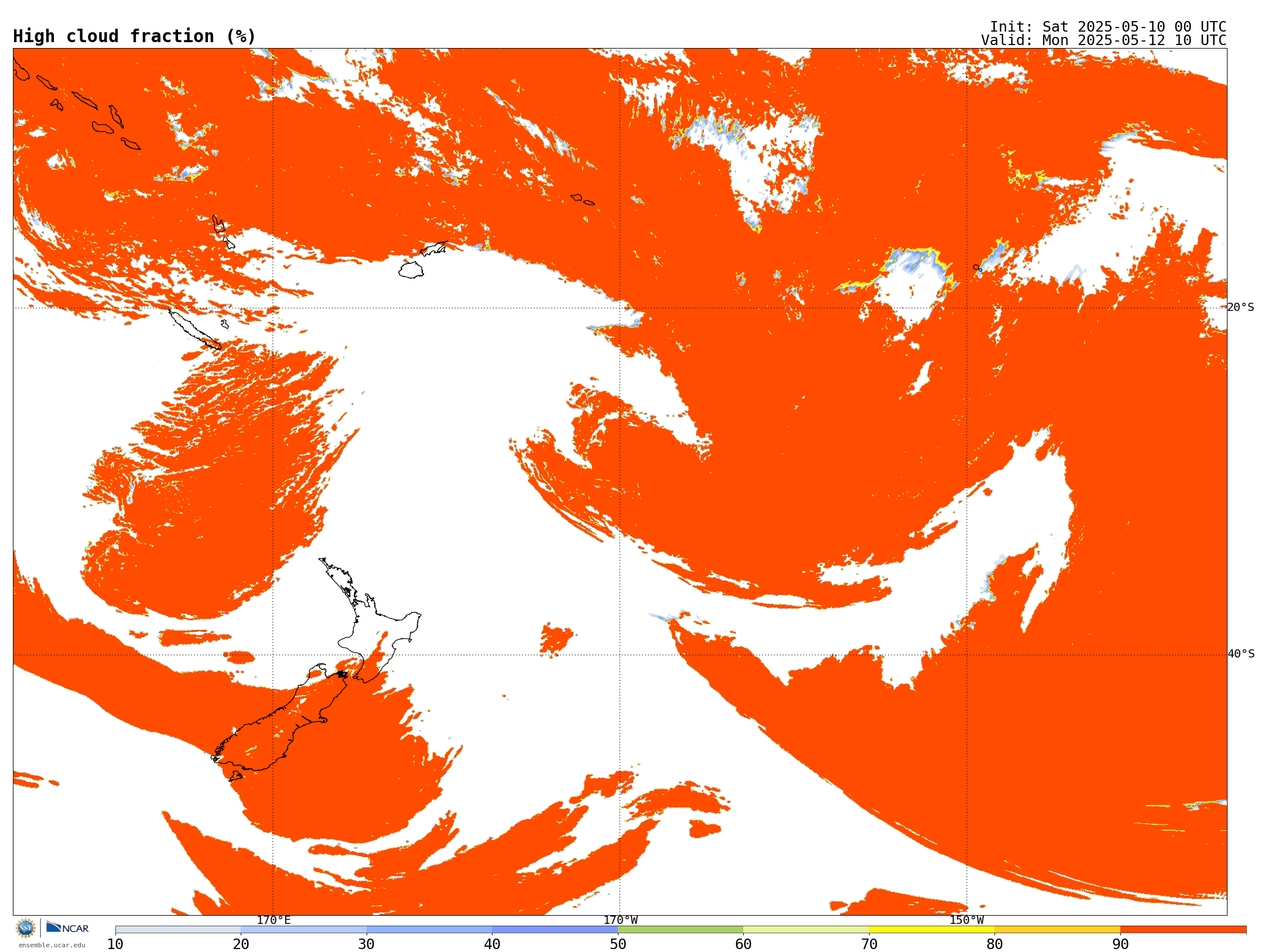
Task: Click the medium blue 30–40 colorbar segment
Action: point(429,930)
